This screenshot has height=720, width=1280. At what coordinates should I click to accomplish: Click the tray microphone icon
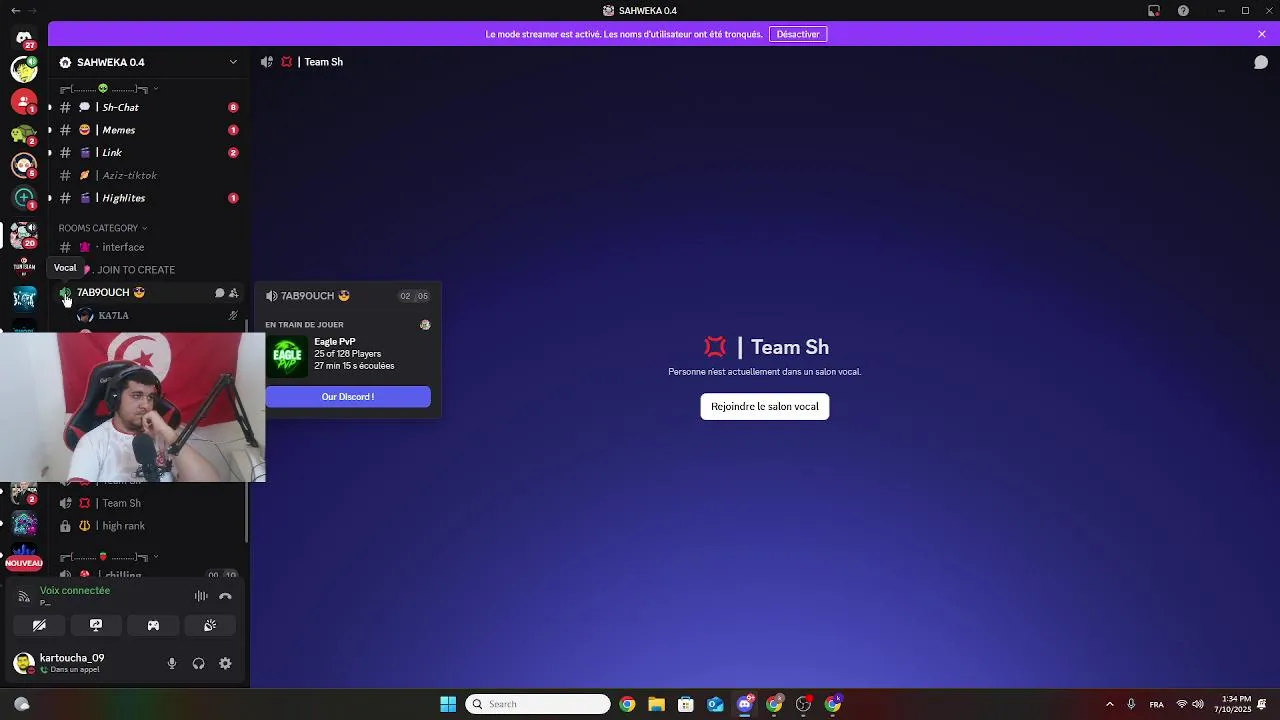(x=1131, y=704)
